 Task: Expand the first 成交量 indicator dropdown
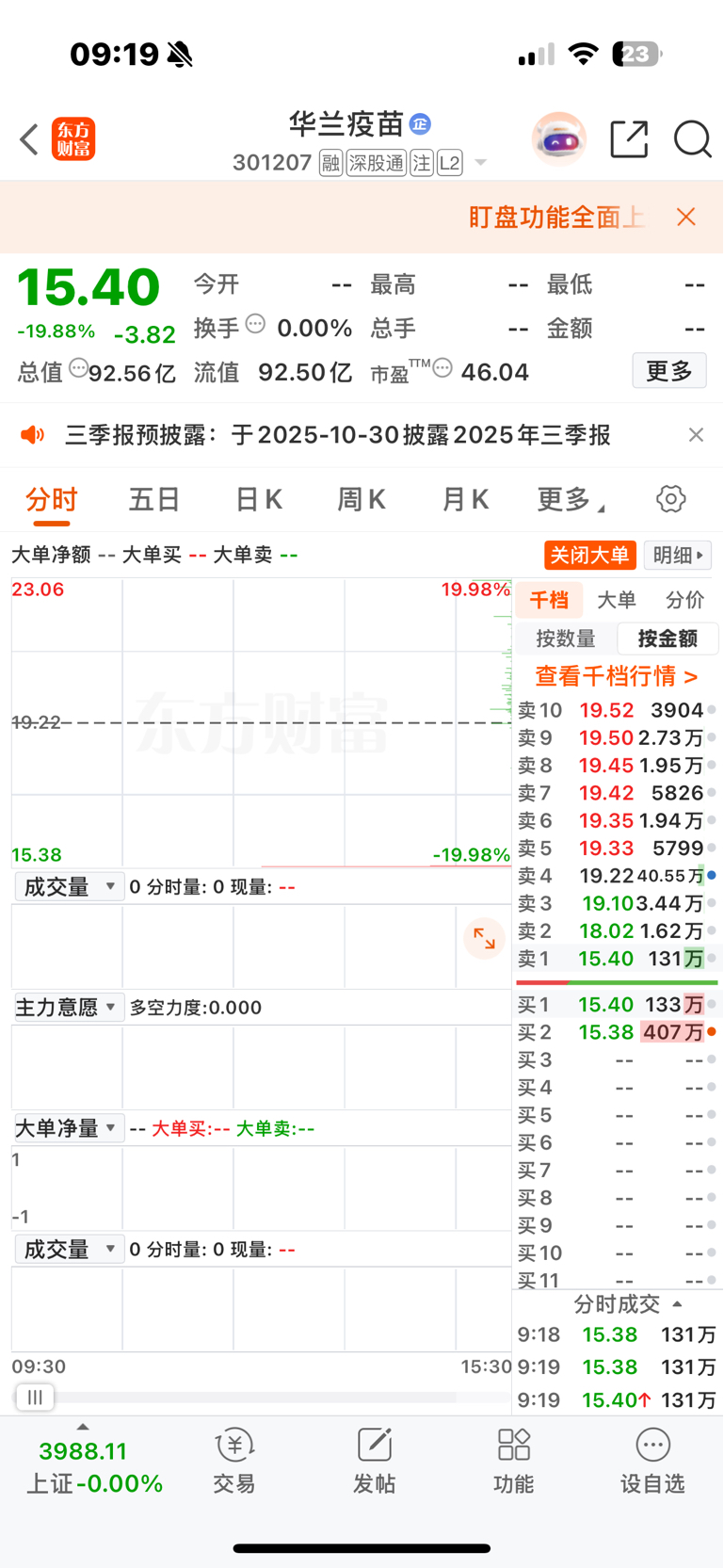[x=69, y=887]
